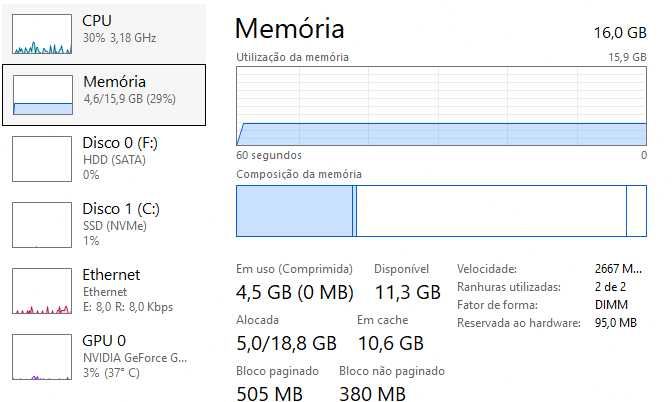Image resolution: width=672 pixels, height=402 pixels.
Task: Click the standby segment of memory composition
Action: (x=490, y=211)
